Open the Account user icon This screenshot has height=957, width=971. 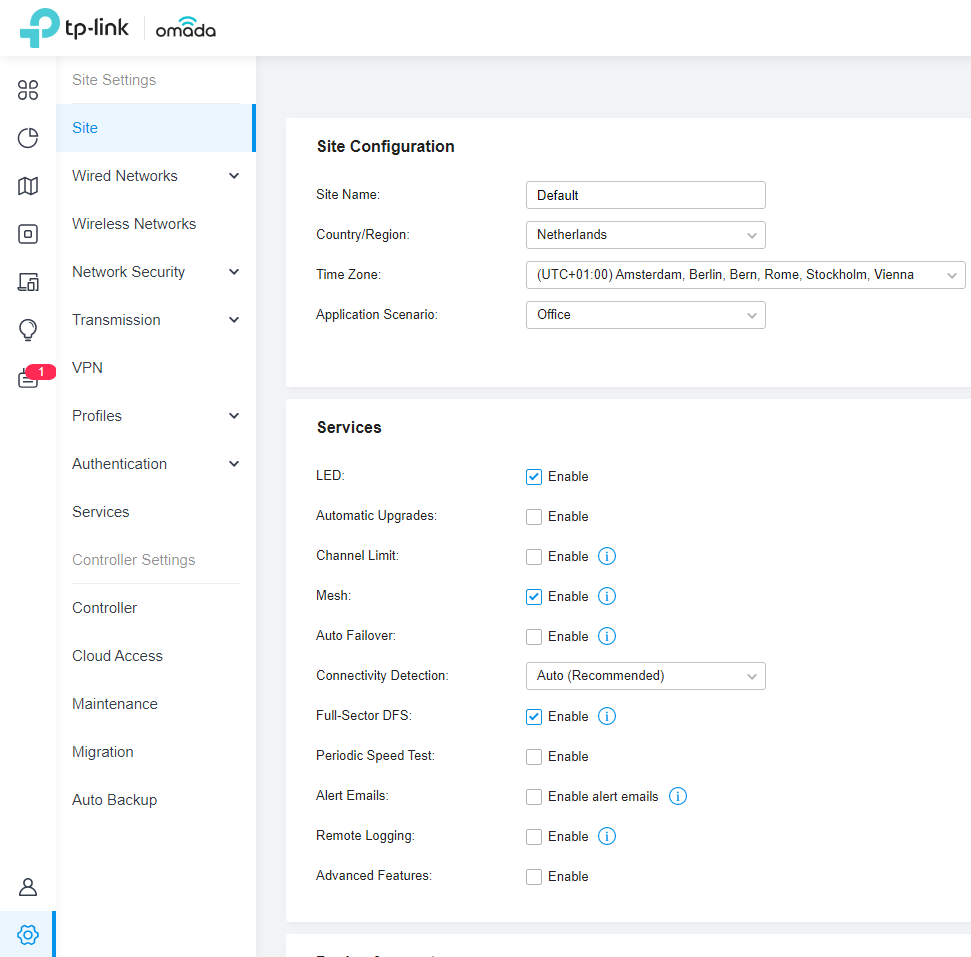pyautogui.click(x=28, y=887)
